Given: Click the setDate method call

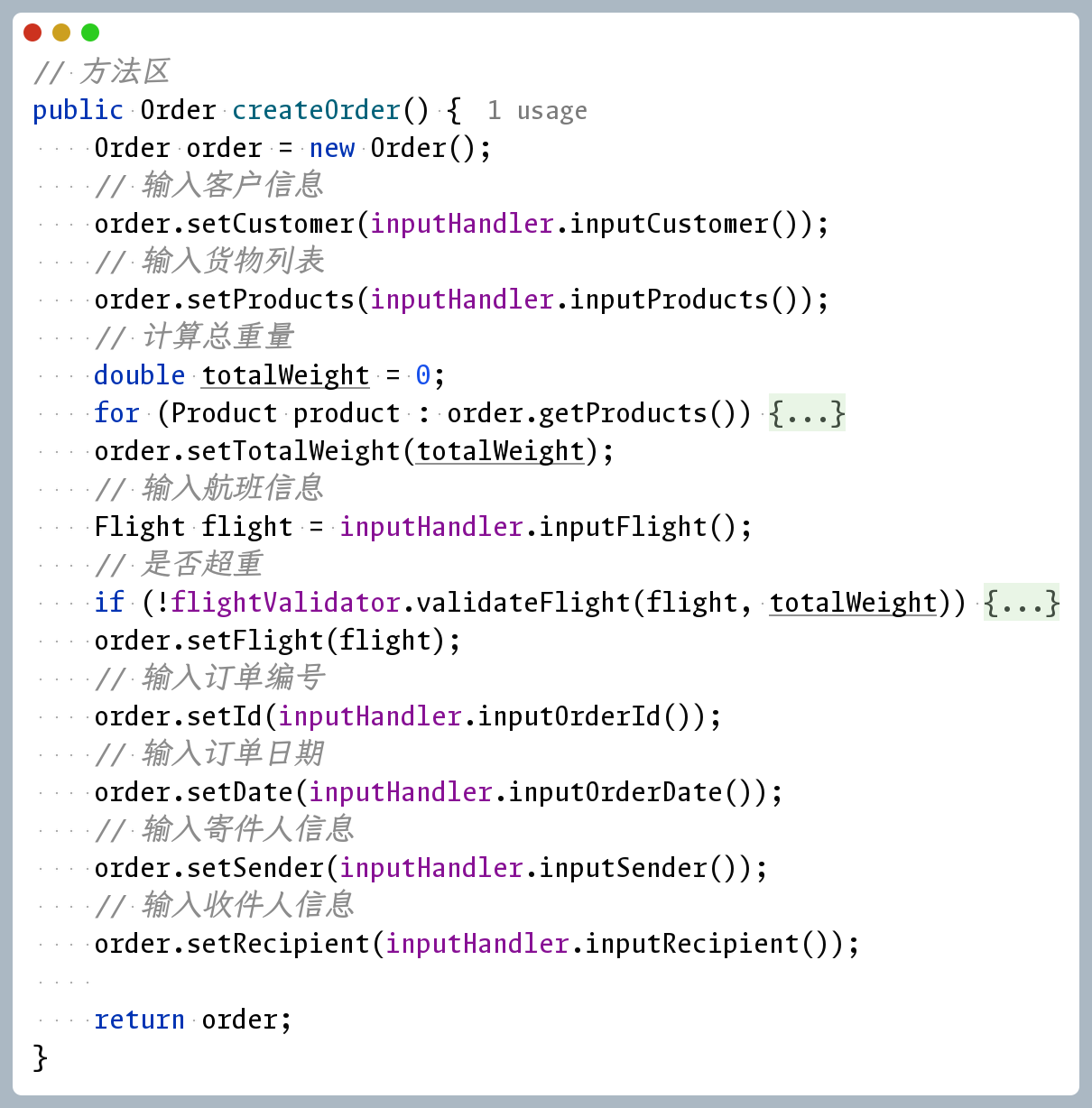Looking at the screenshot, I should pos(240,792).
